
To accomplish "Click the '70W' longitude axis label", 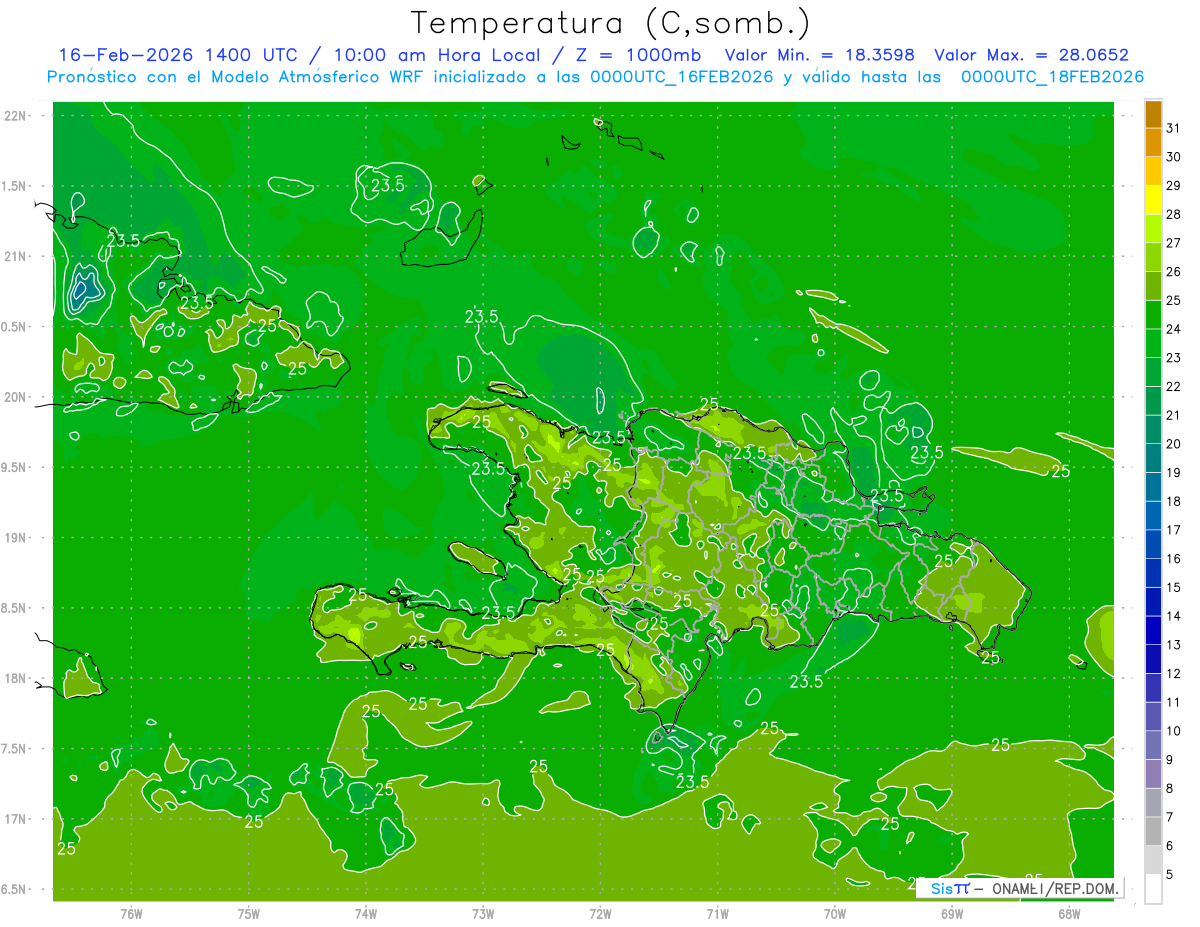I will point(835,913).
